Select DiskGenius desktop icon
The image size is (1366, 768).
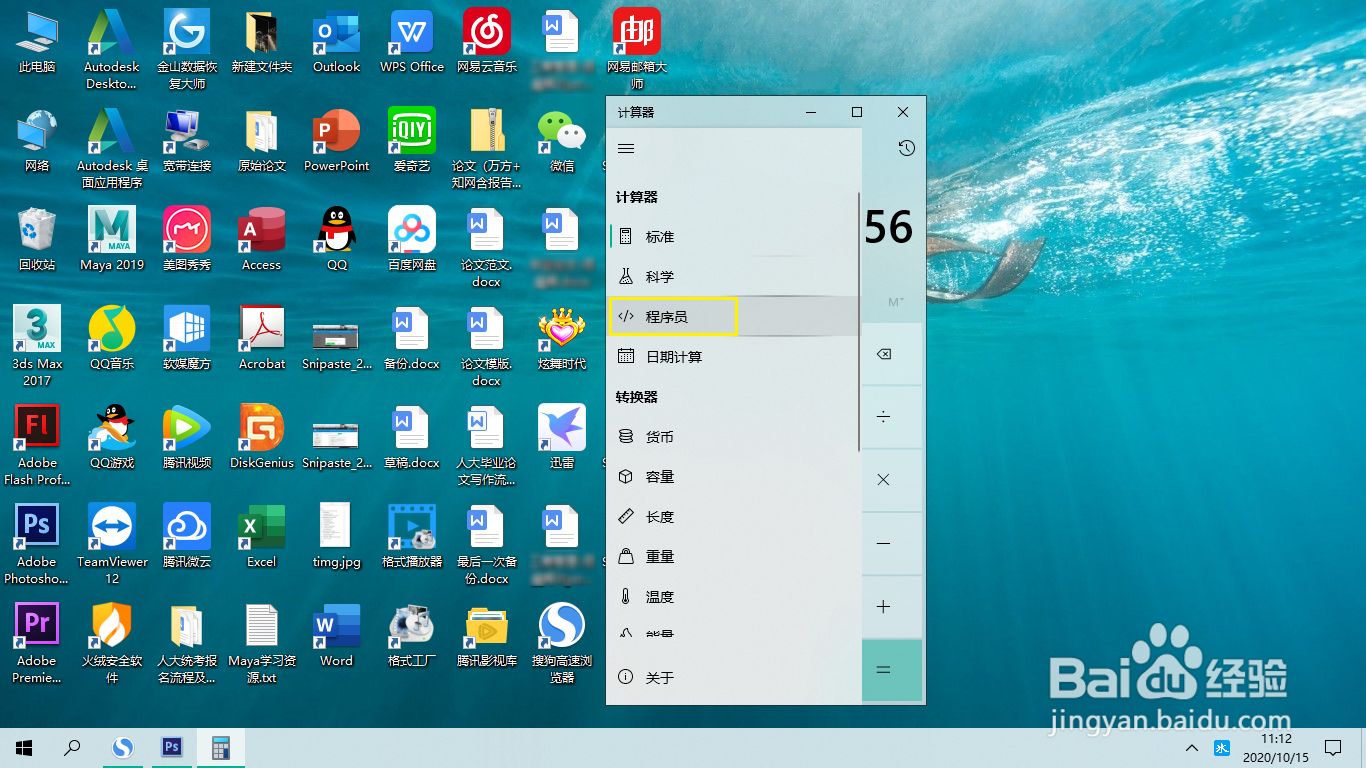(x=262, y=439)
